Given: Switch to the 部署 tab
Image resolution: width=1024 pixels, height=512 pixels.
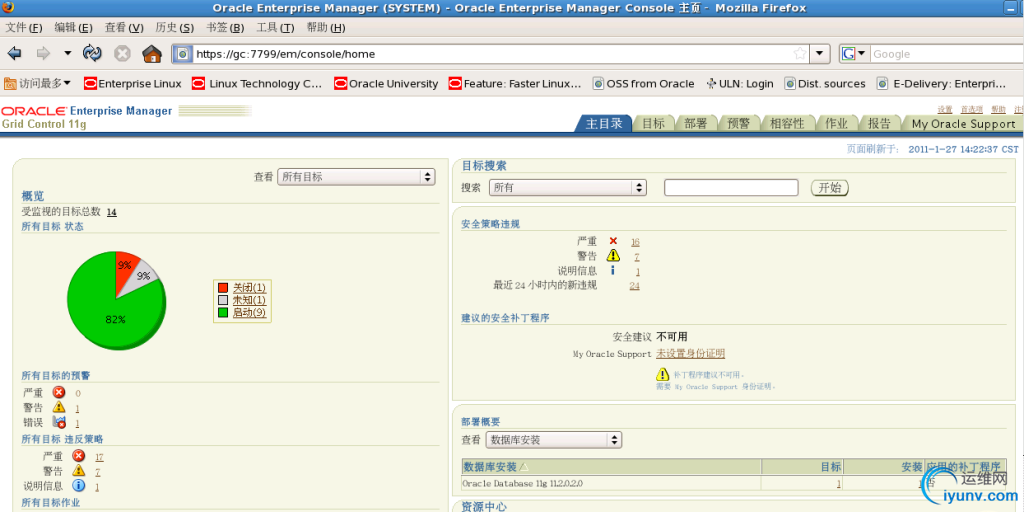Looking at the screenshot, I should (x=696, y=123).
